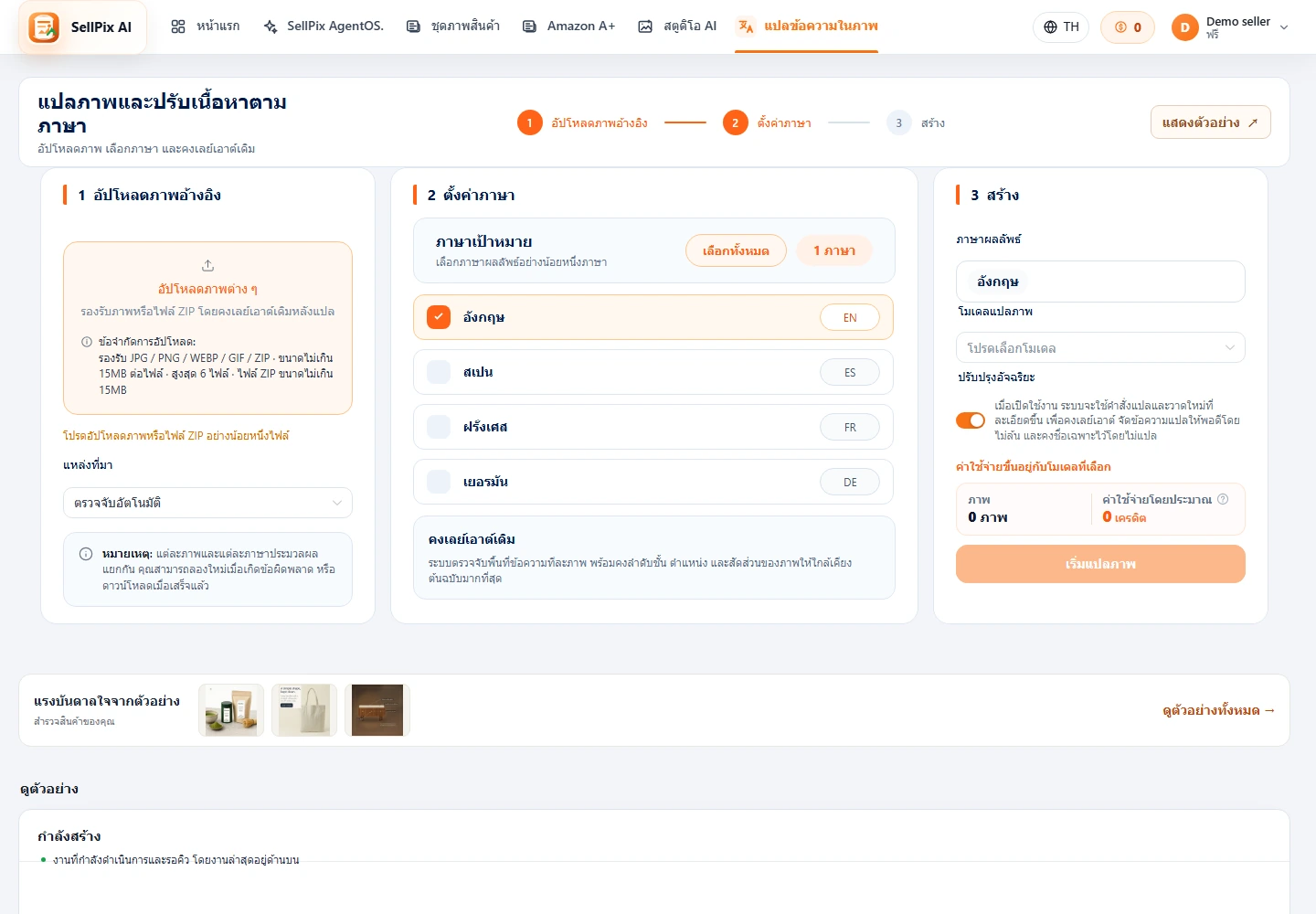1316x914 pixels.
Task: Click the translate icon beside แปลข้อความในภาพ
Action: click(x=746, y=27)
